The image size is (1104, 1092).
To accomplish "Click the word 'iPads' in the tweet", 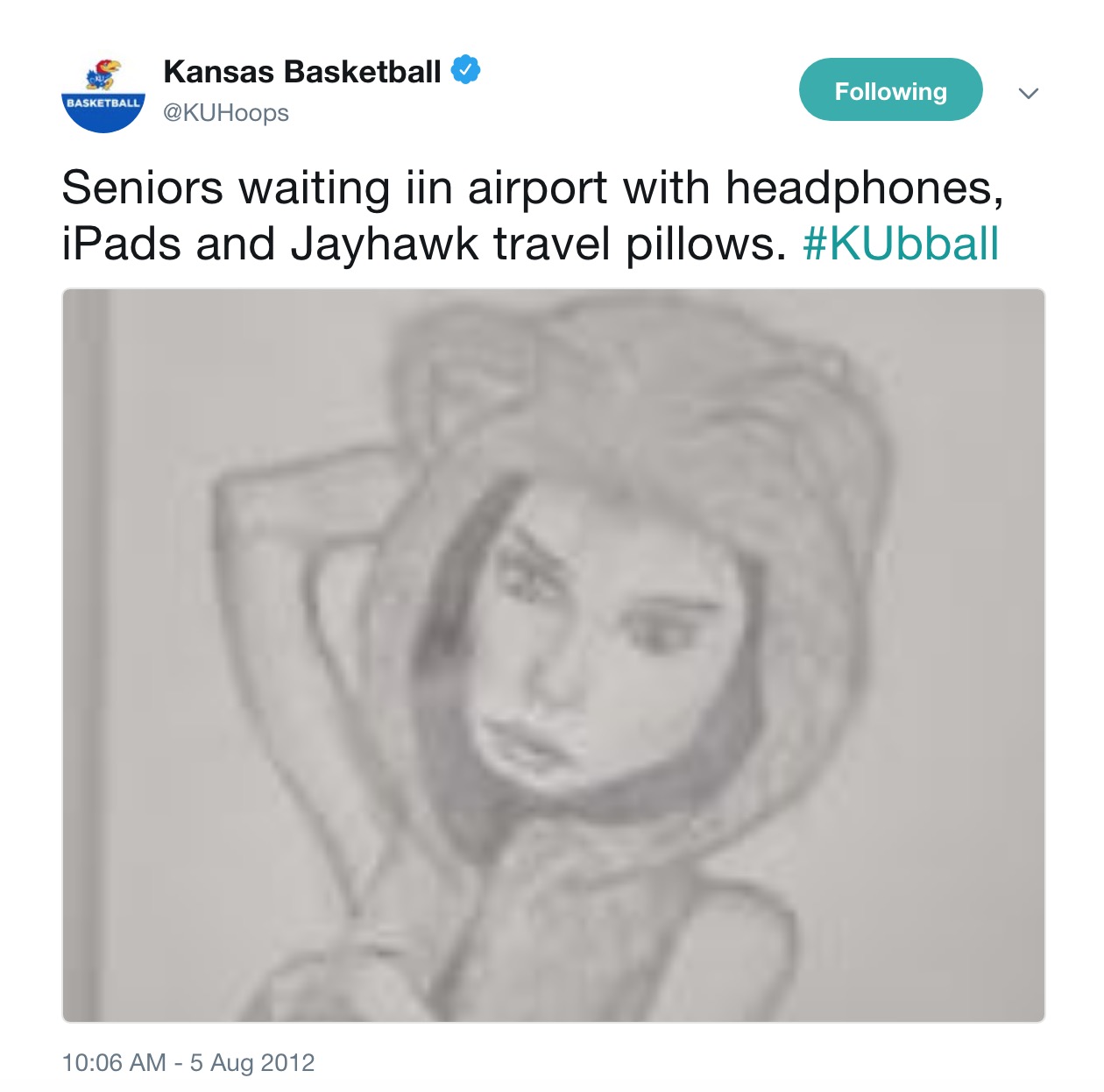I will pyautogui.click(x=121, y=244).
